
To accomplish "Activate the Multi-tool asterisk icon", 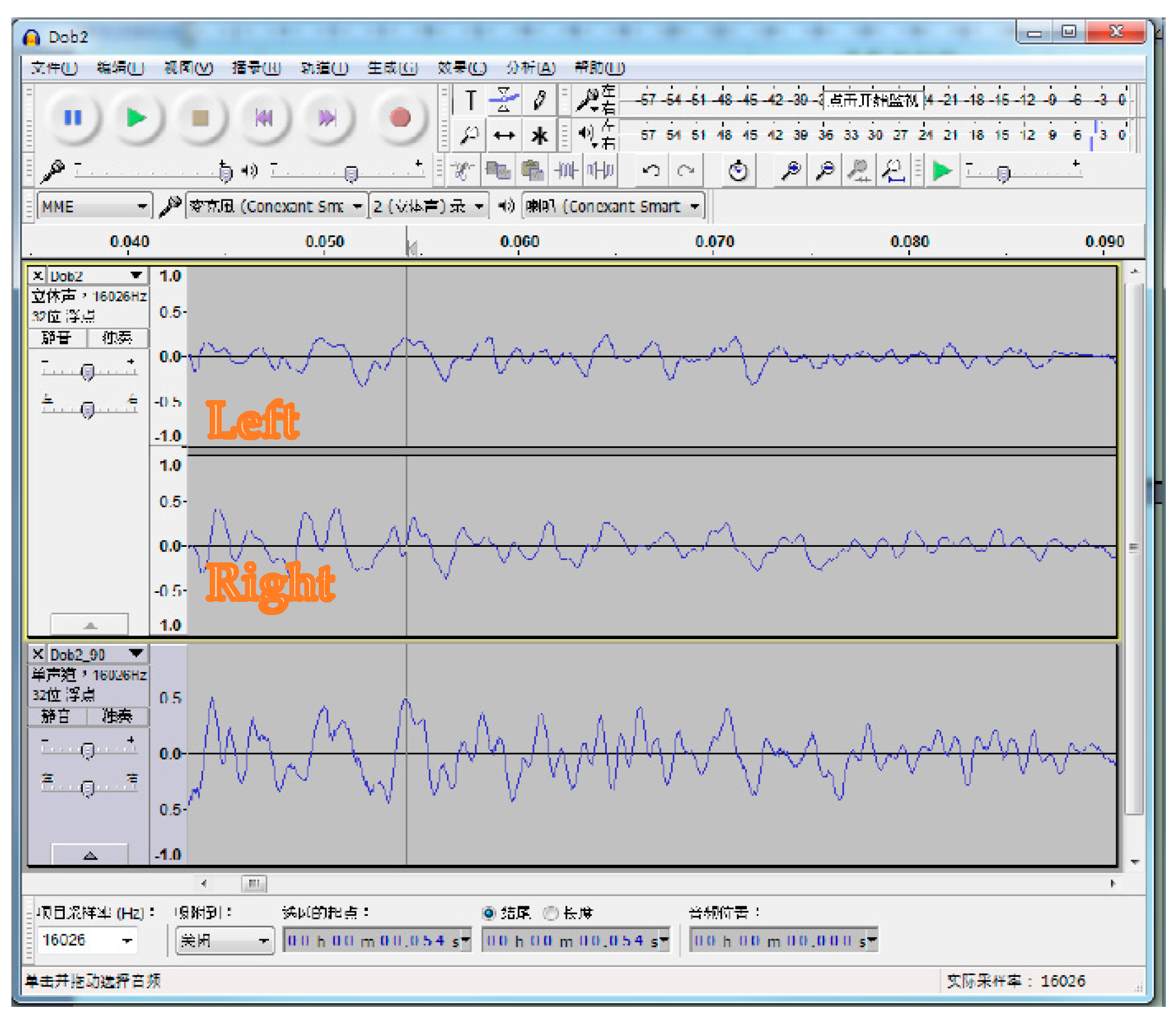I will coord(539,136).
